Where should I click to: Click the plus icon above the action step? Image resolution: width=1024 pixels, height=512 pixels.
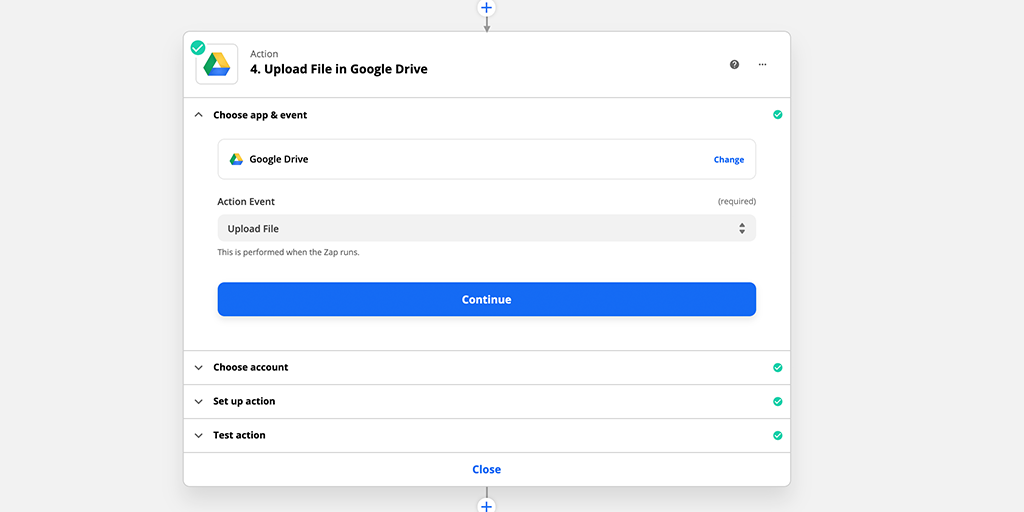point(487,8)
